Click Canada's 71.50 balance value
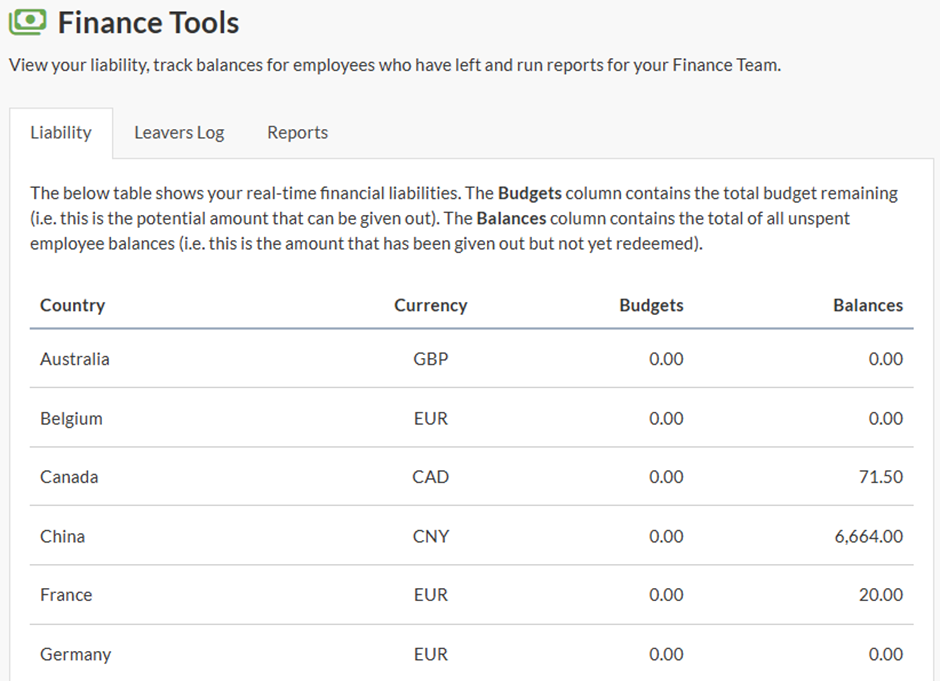The width and height of the screenshot is (940, 681). [881, 477]
